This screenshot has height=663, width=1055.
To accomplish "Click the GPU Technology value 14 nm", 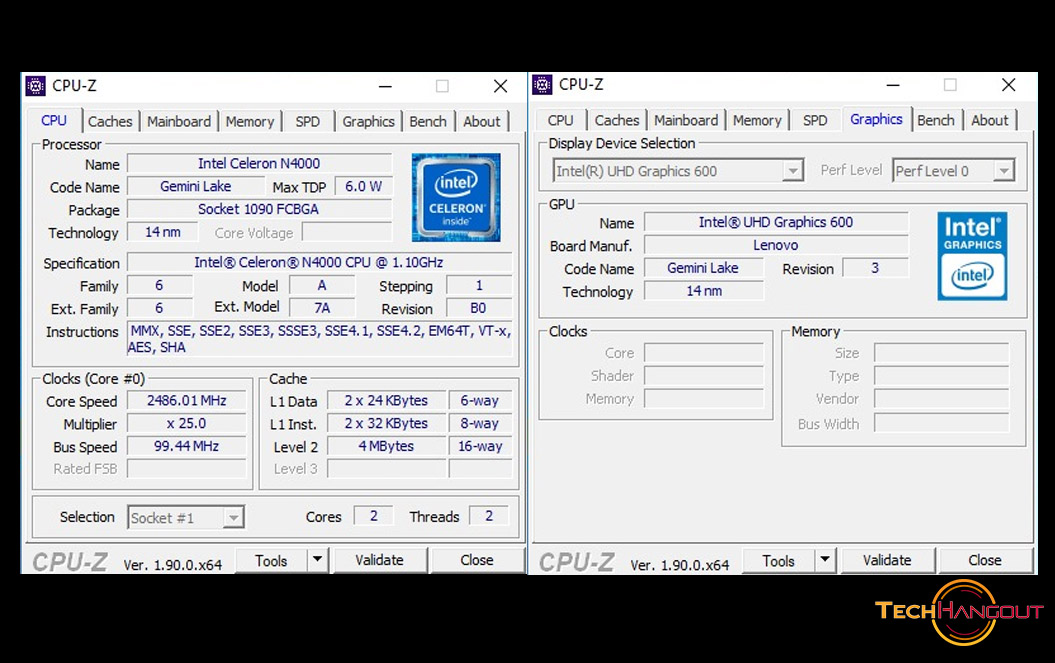I will point(704,291).
